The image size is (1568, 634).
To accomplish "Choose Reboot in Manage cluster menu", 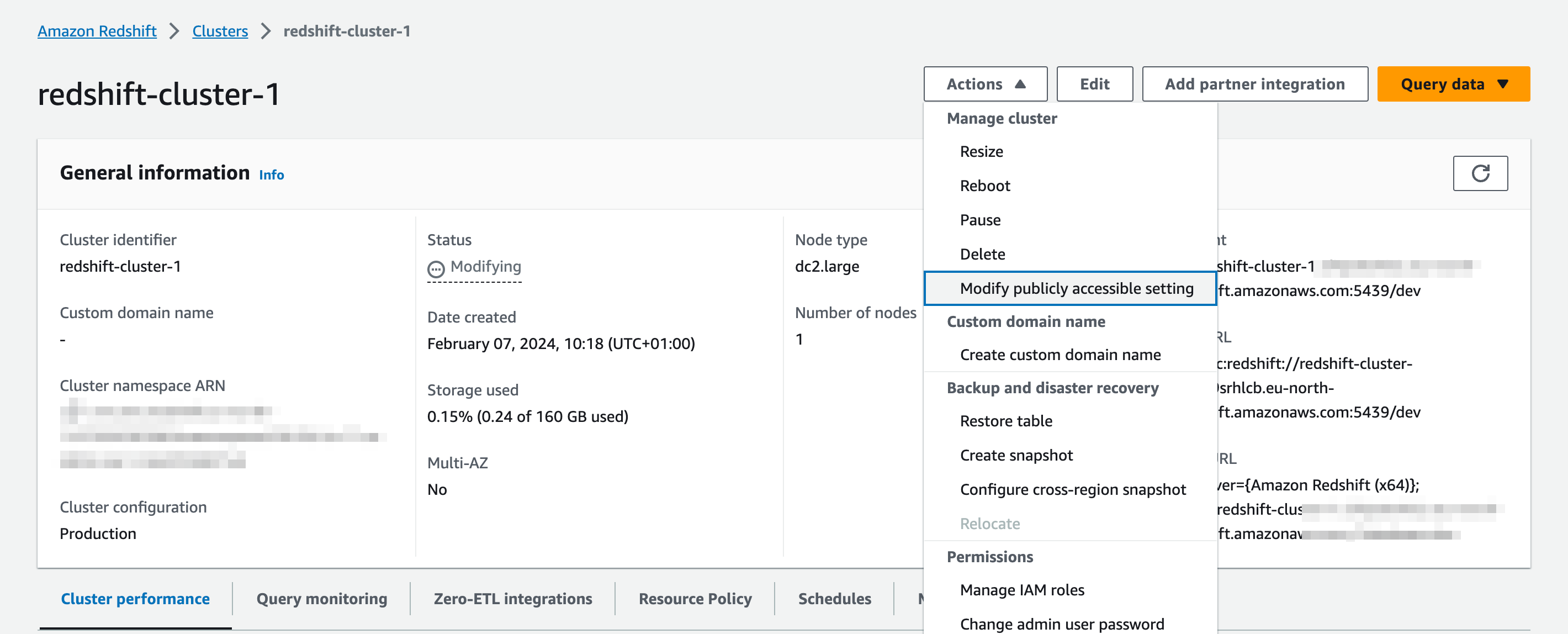I will click(1069, 186).
